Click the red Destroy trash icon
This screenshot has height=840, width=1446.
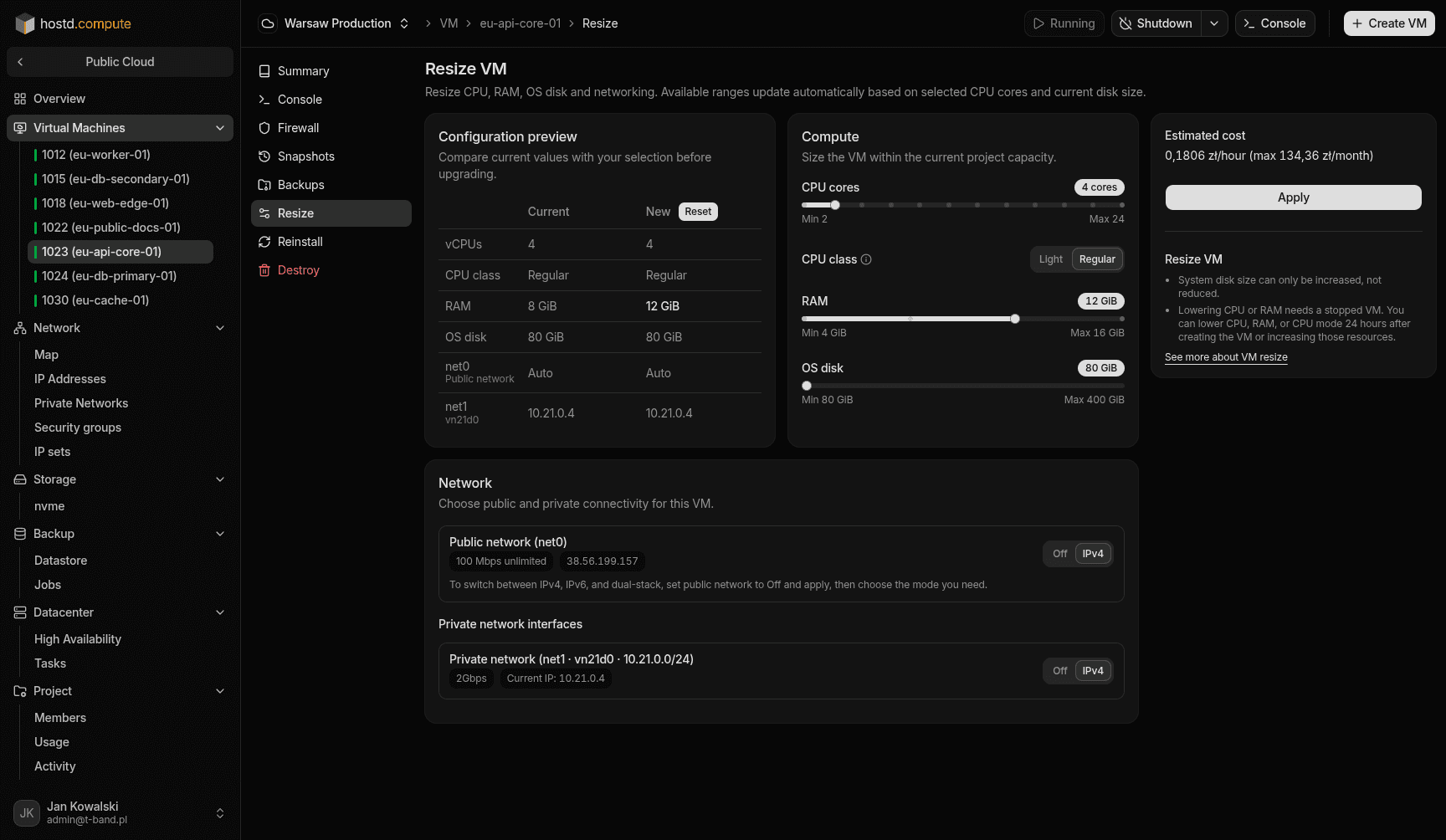click(264, 270)
